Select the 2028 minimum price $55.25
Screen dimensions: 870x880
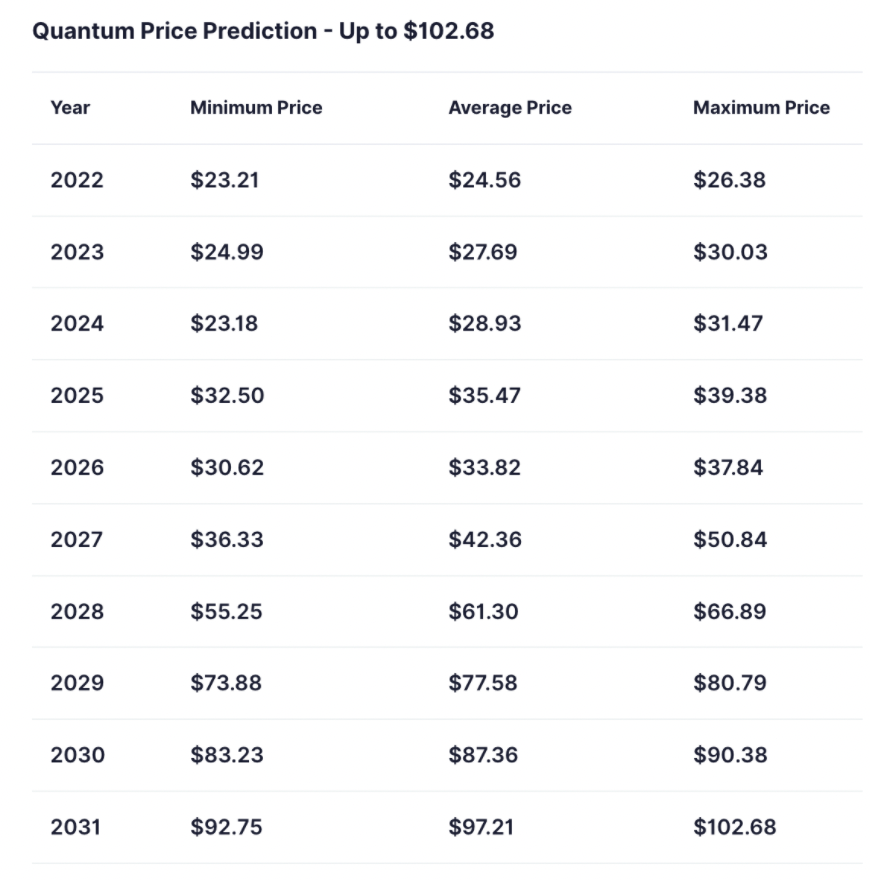[x=227, y=612]
